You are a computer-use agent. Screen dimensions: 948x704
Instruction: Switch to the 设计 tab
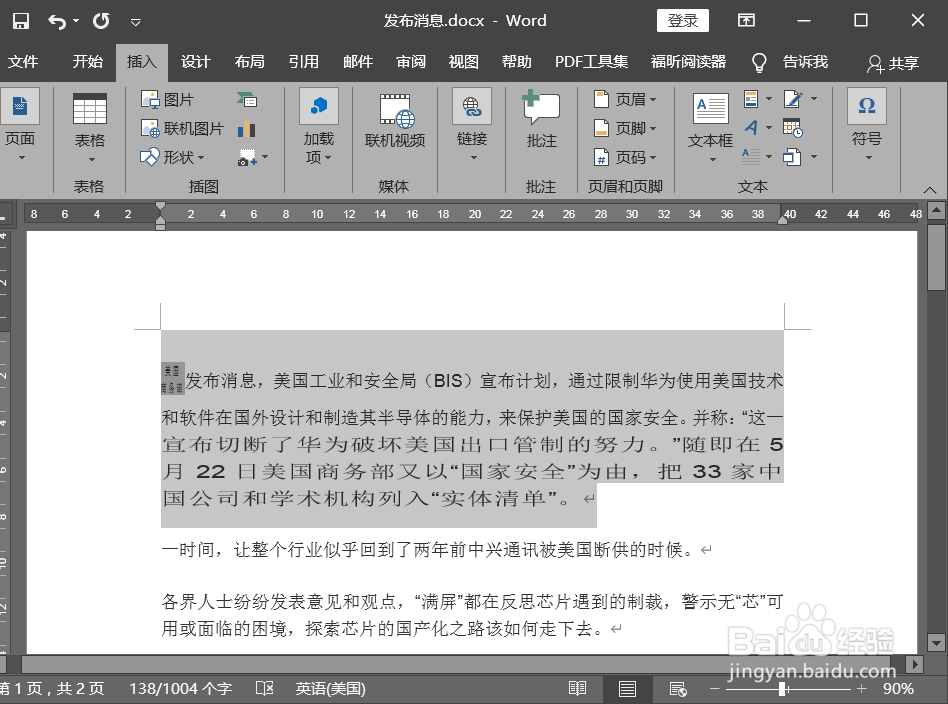point(195,62)
